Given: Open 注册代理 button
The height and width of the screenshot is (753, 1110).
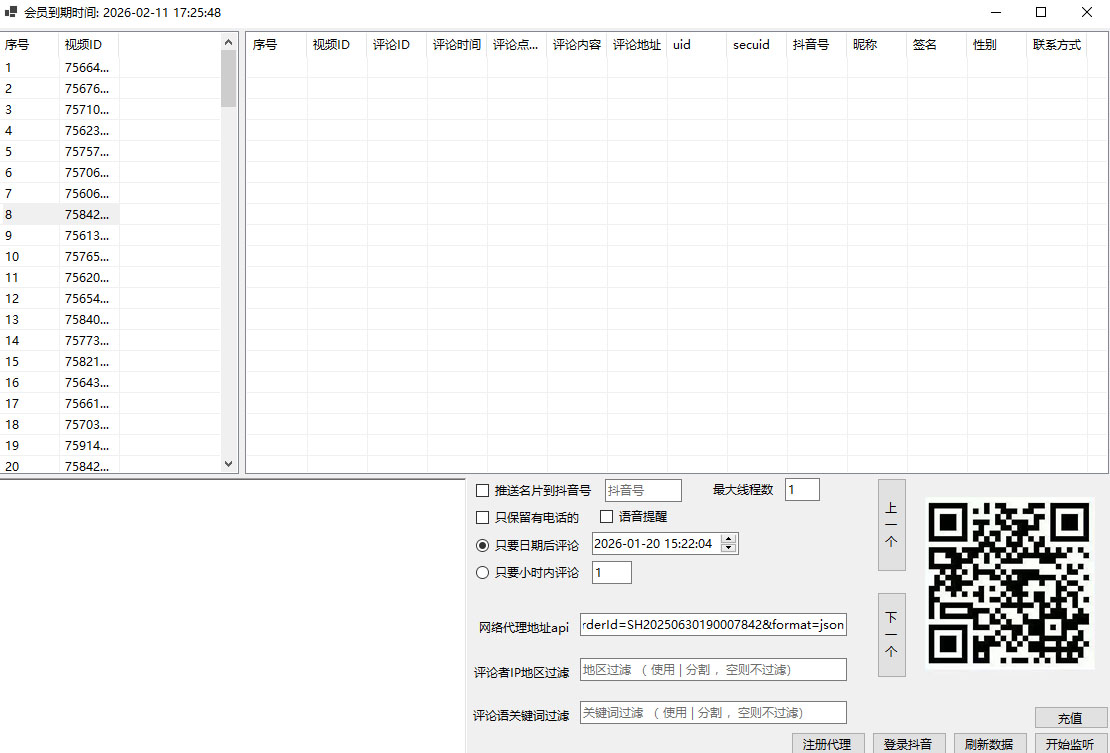Looking at the screenshot, I should point(827,744).
